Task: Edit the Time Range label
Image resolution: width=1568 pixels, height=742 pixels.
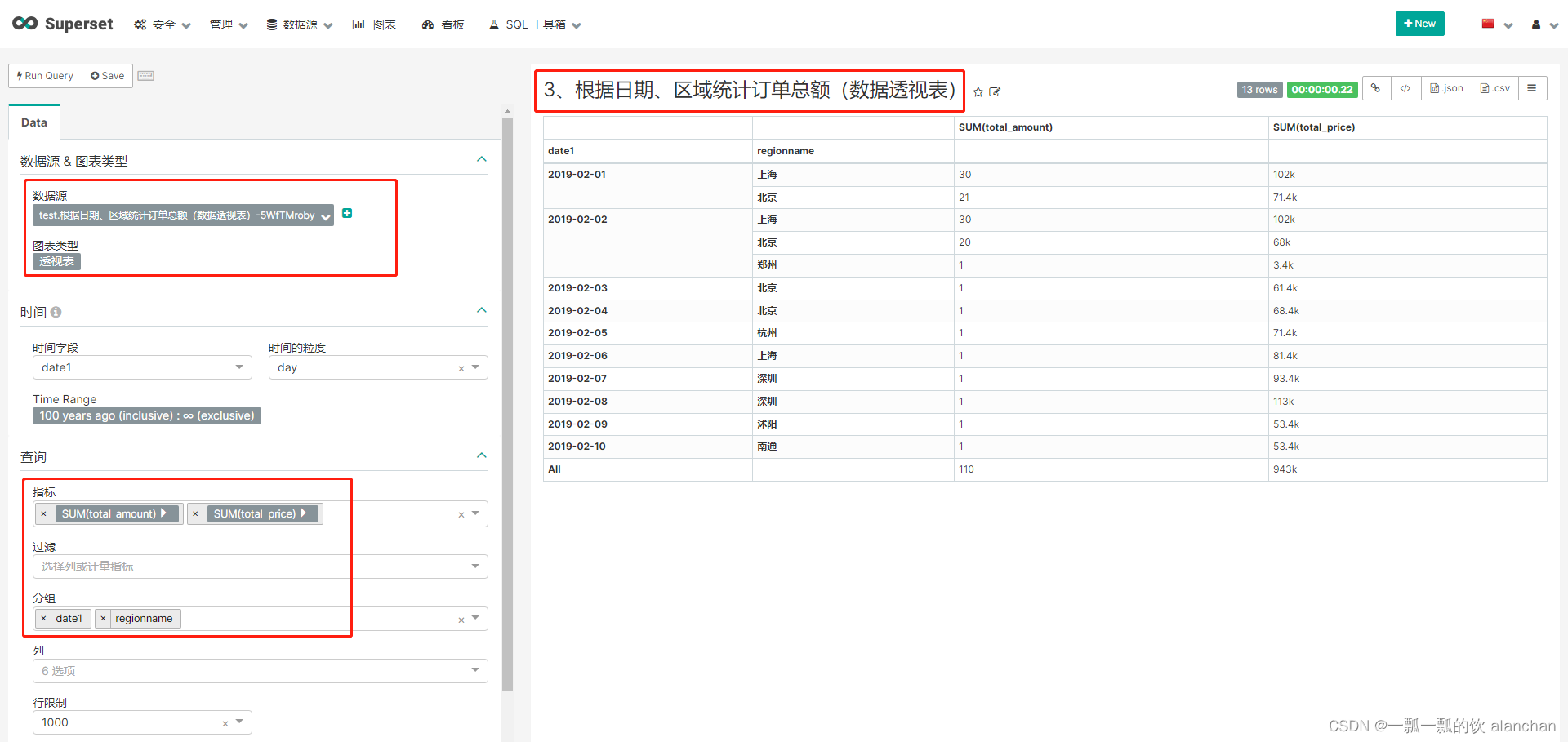Action: tap(147, 415)
